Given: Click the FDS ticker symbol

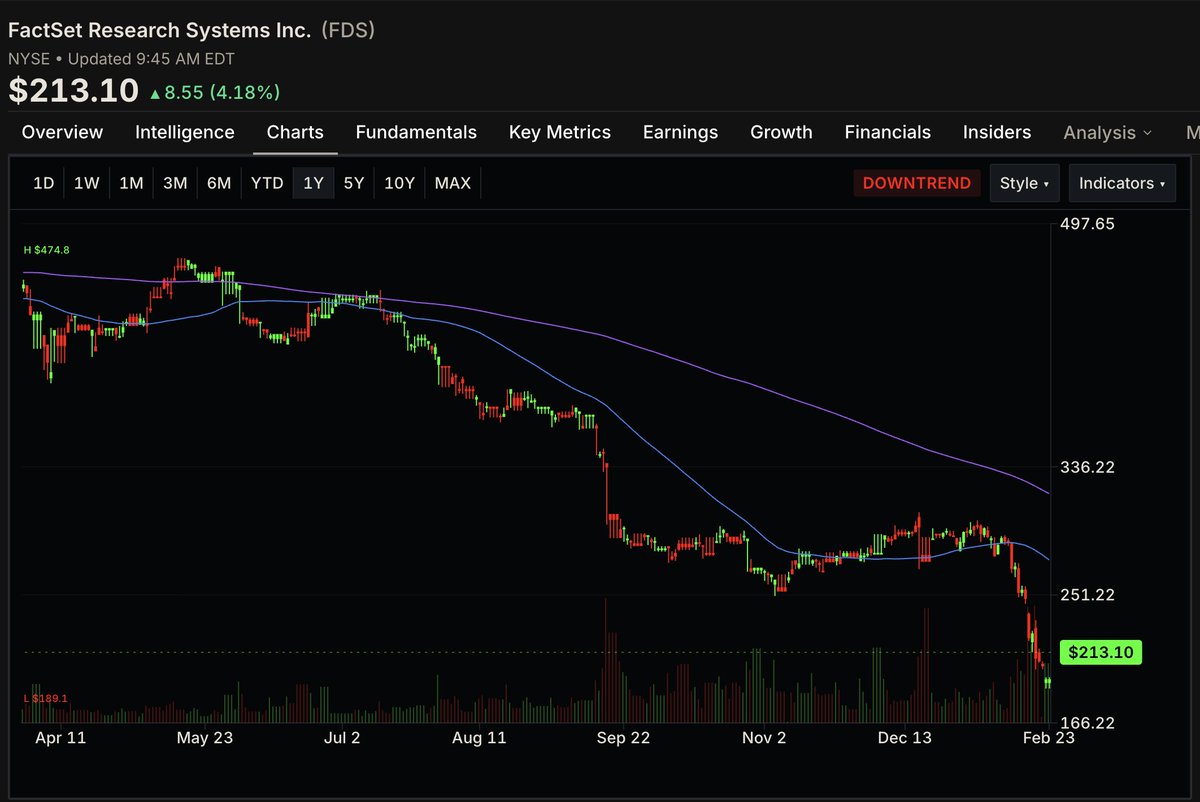Looking at the screenshot, I should pos(347,30).
